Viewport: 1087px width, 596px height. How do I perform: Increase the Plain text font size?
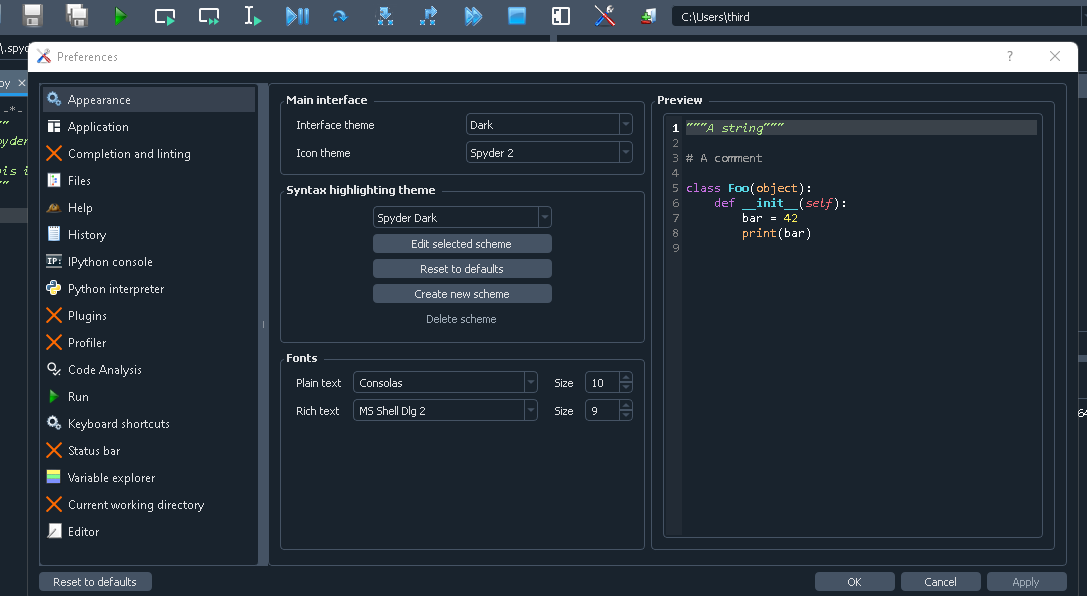pos(626,378)
